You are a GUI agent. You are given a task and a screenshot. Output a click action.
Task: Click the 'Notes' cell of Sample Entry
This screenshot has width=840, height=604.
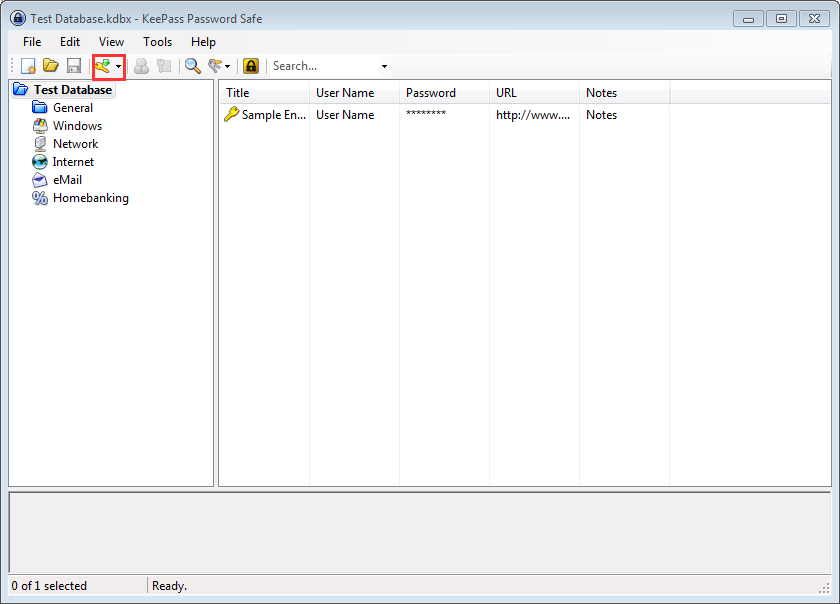coord(601,115)
